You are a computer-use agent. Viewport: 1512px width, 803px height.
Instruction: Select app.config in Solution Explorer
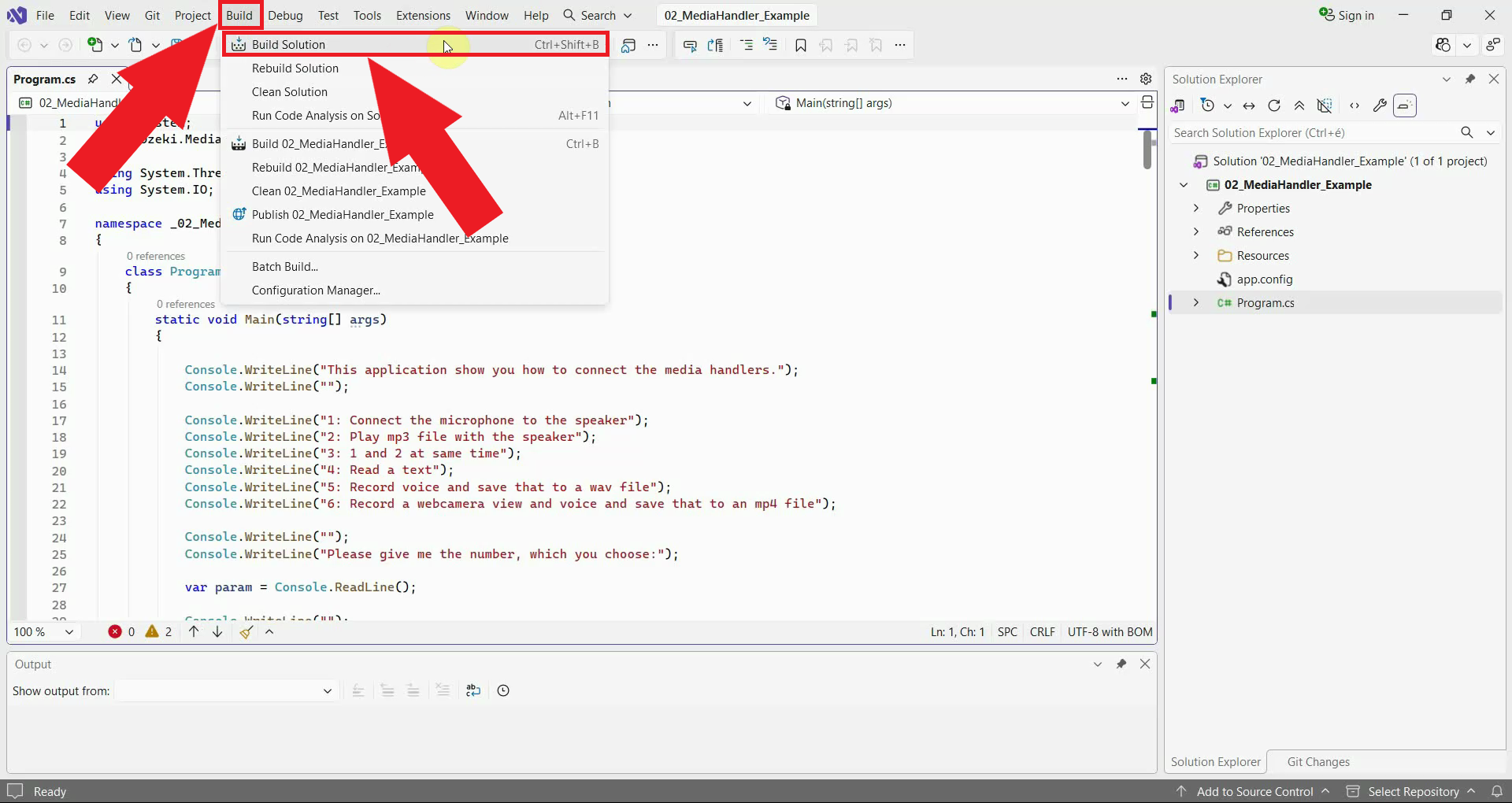tap(1264, 279)
